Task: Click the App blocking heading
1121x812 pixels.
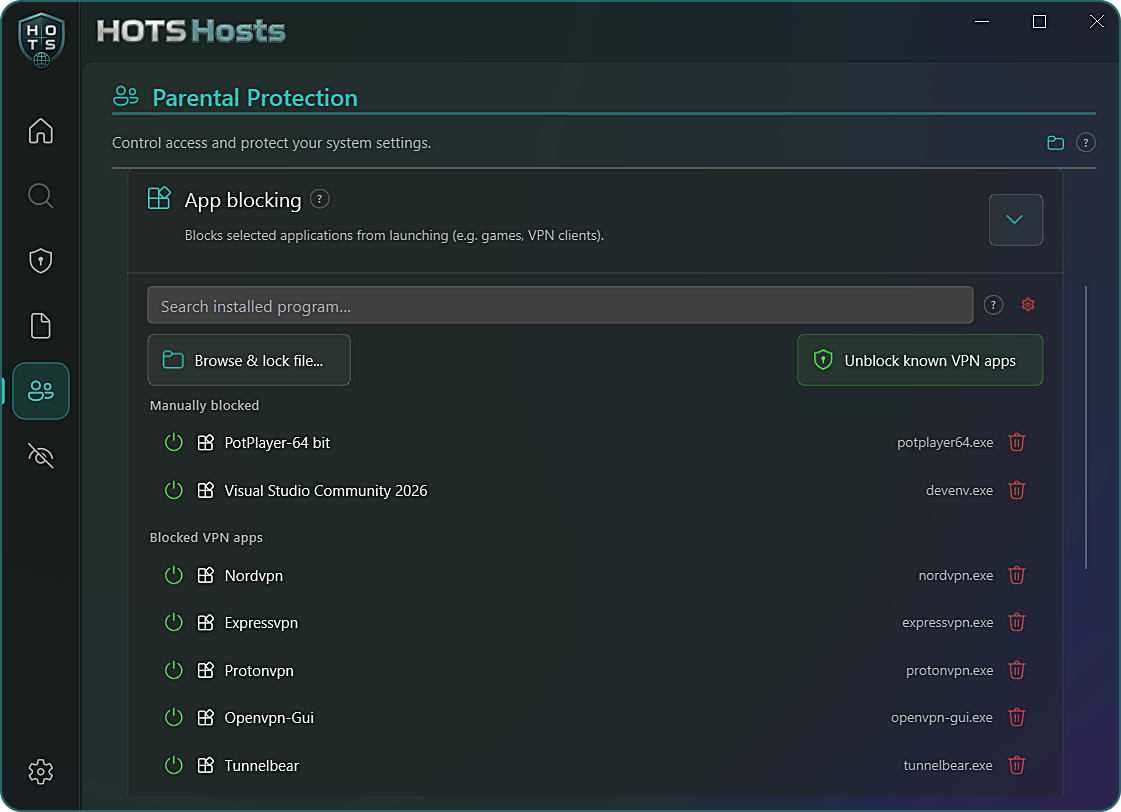Action: (243, 200)
